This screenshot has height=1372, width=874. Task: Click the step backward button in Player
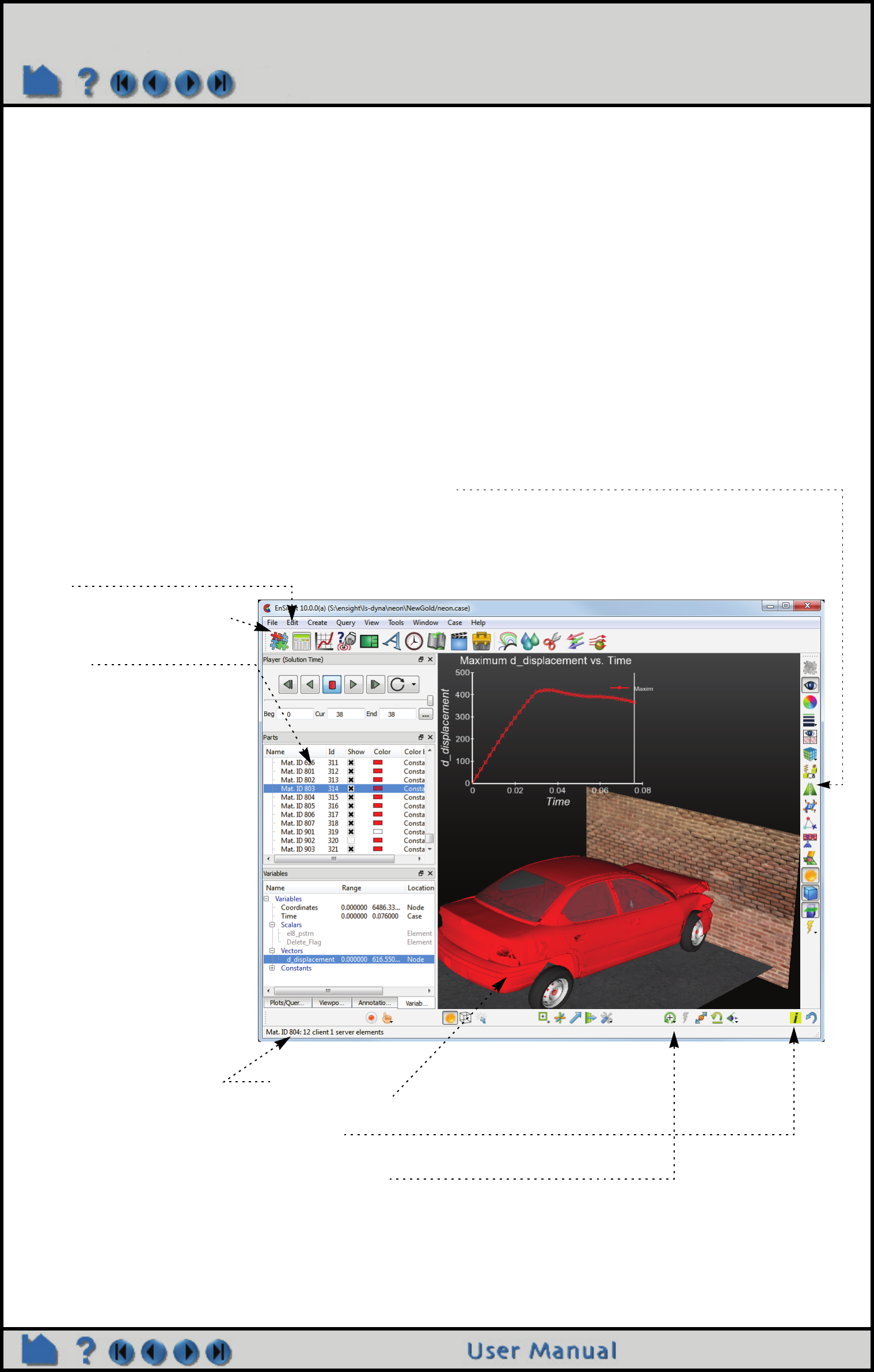(x=288, y=684)
